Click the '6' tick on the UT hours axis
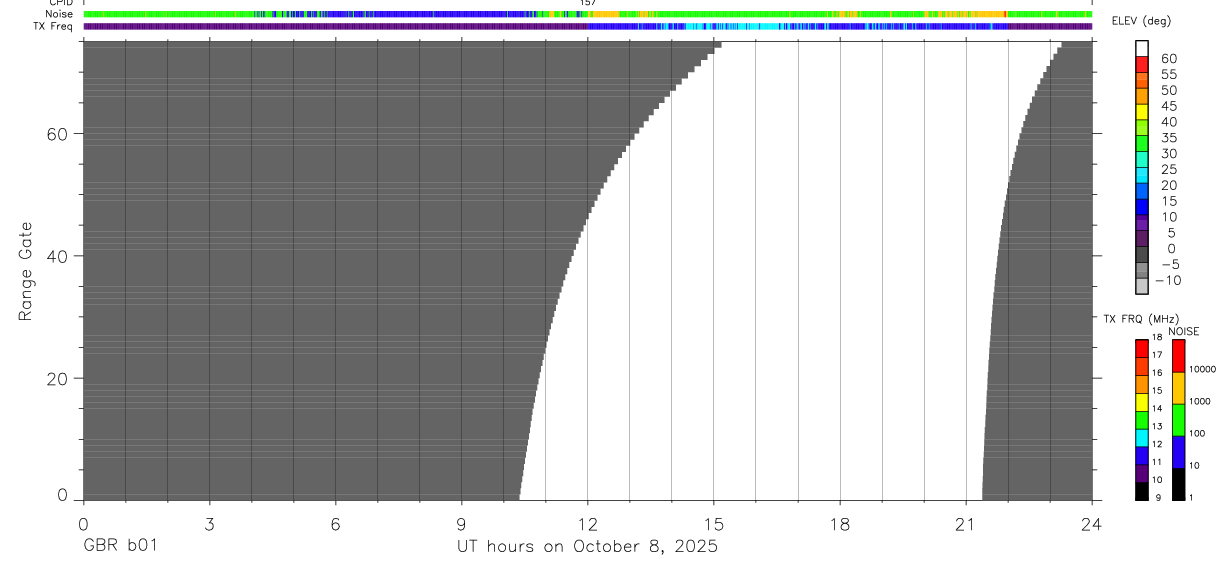This screenshot has width=1228, height=567. (x=335, y=523)
